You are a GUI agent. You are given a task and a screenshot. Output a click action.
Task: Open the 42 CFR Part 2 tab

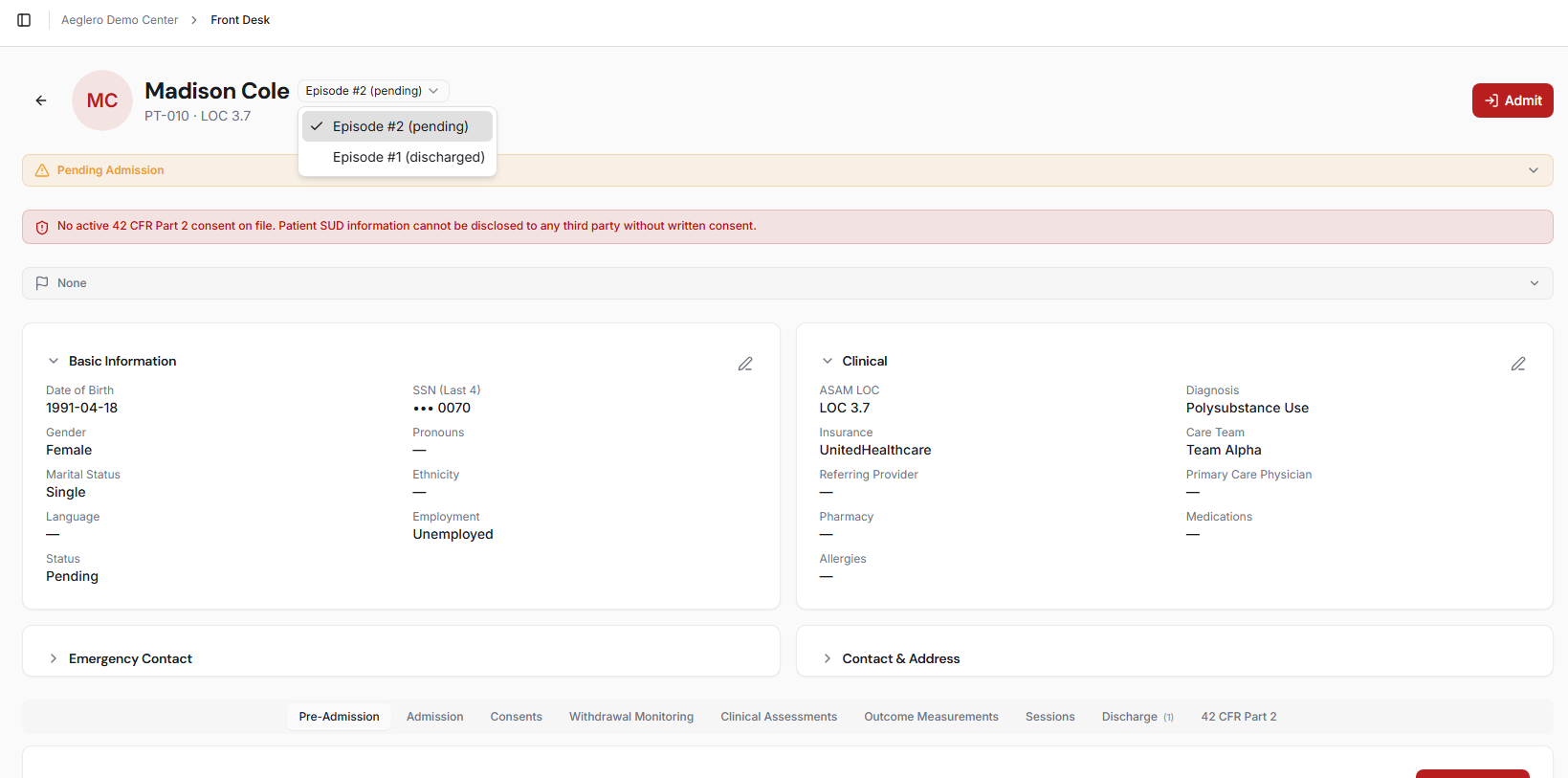coord(1239,717)
